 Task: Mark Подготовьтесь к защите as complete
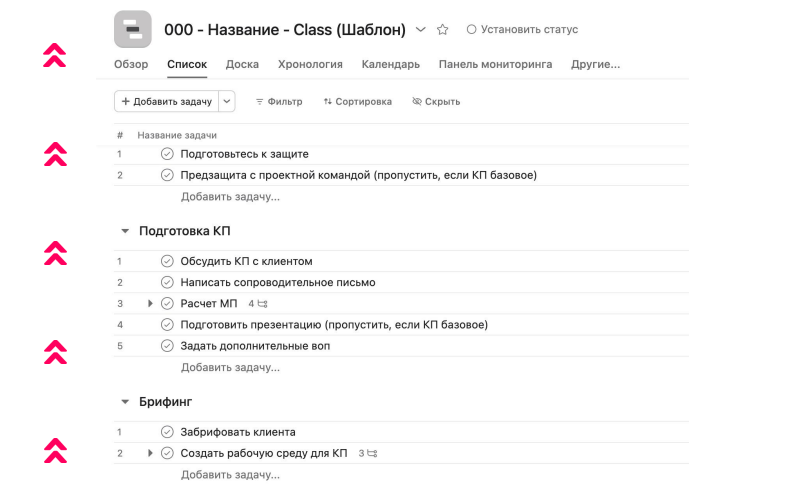[x=167, y=154]
